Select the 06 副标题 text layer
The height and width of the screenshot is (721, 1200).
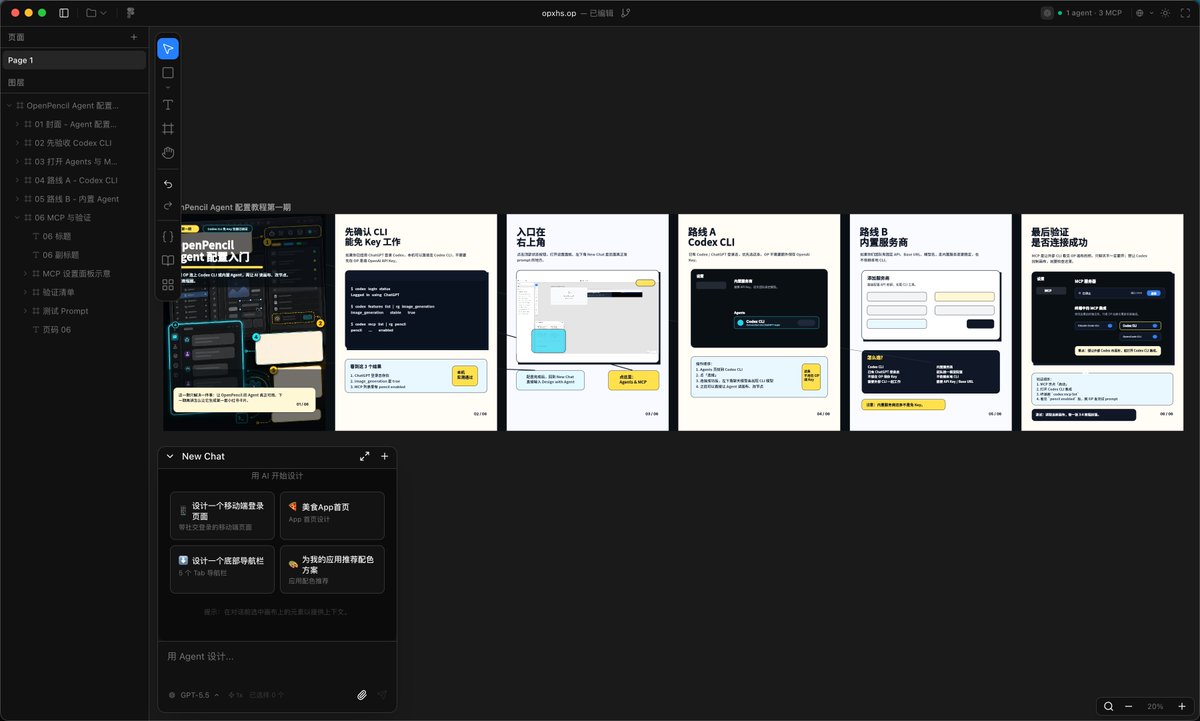coord(75,255)
